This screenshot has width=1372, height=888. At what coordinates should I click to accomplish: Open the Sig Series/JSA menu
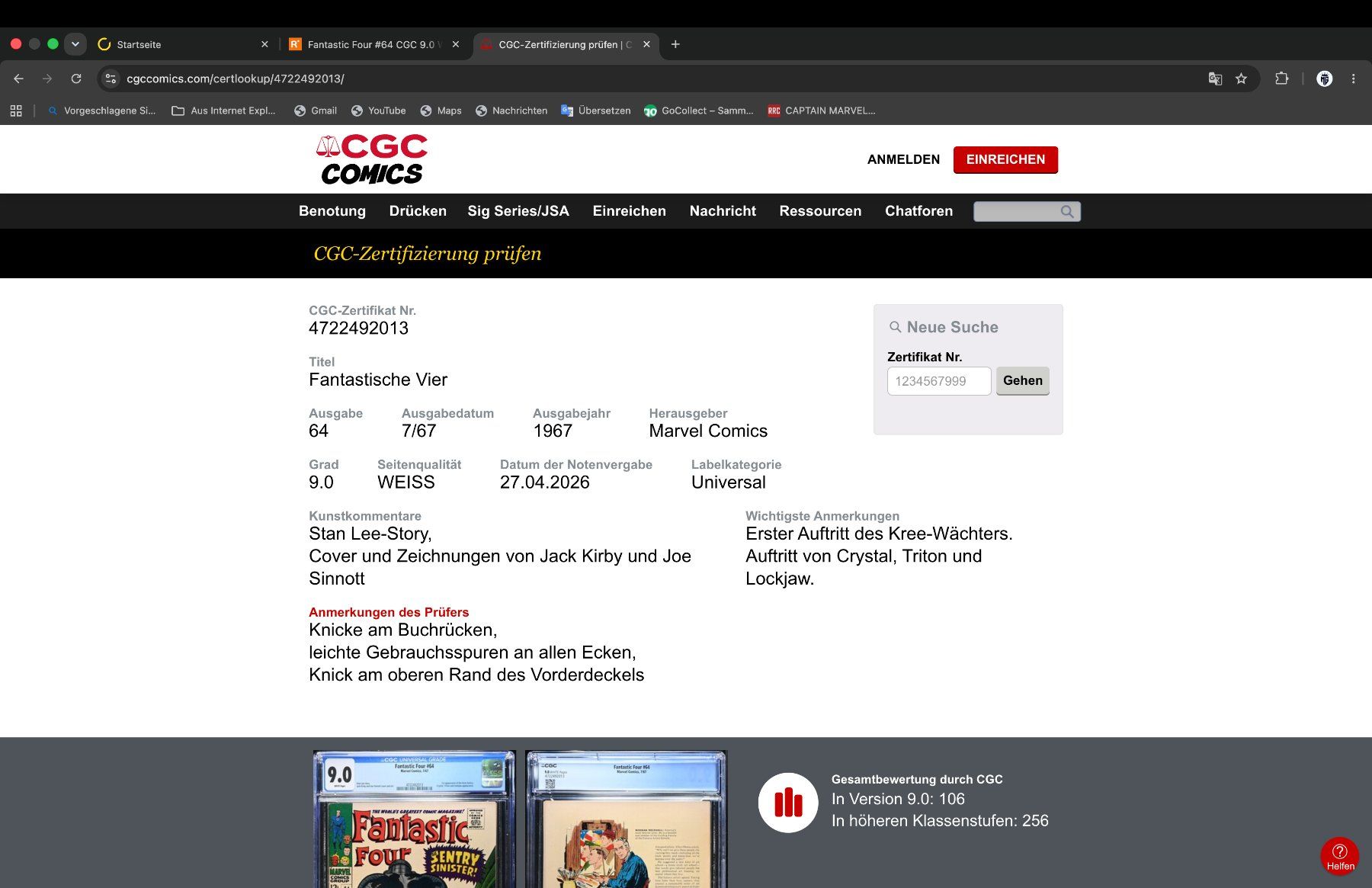click(518, 211)
